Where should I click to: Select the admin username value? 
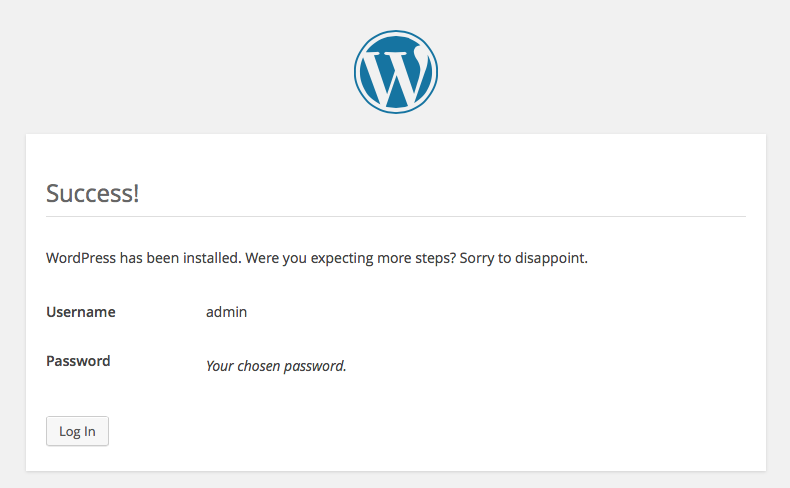point(226,312)
